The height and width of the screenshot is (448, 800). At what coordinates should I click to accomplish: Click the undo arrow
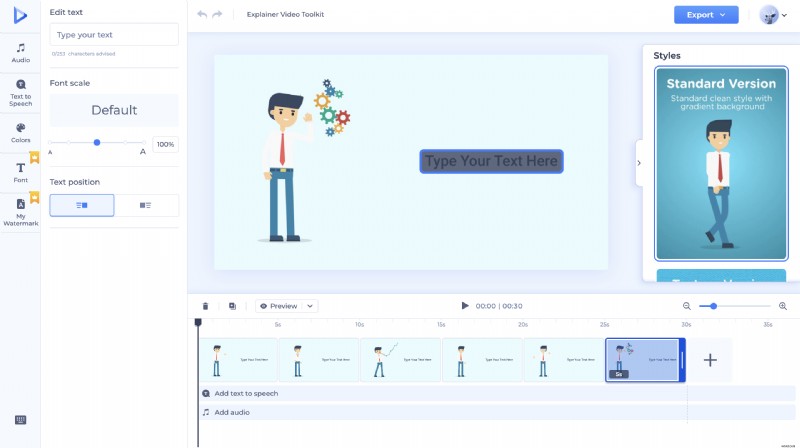(203, 15)
